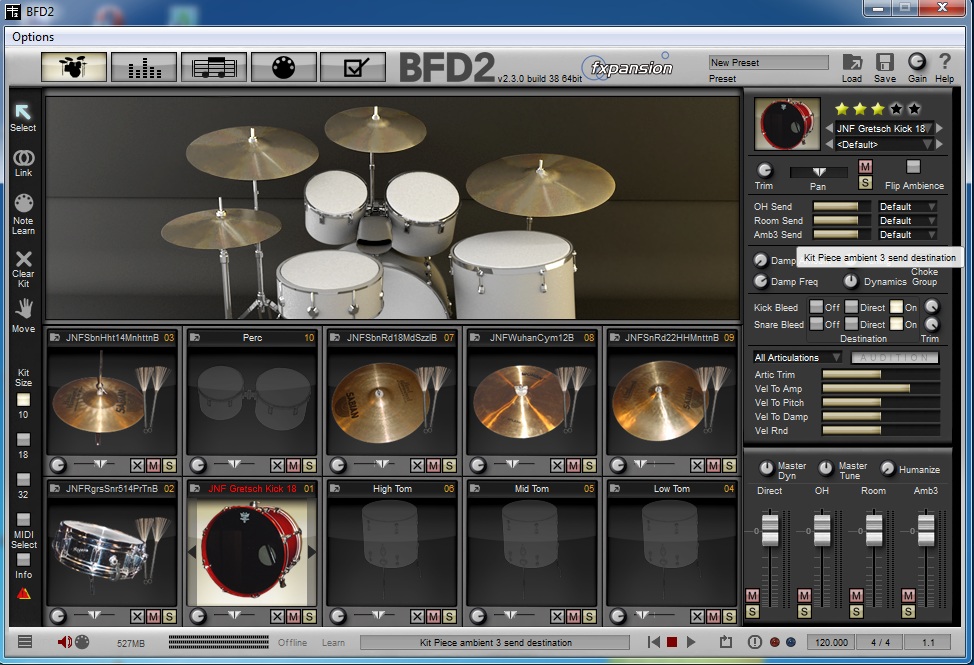Viewport: 974px width, 665px height.
Task: Click left arrow on kick drum slot image
Action: [192, 551]
